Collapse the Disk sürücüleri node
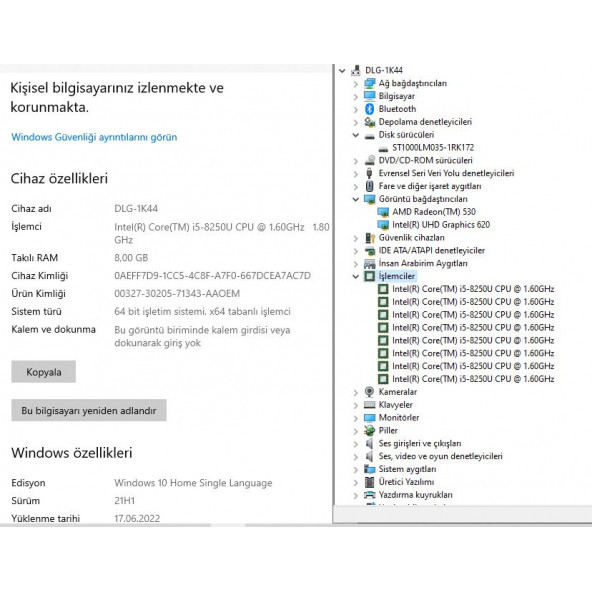 point(355,135)
